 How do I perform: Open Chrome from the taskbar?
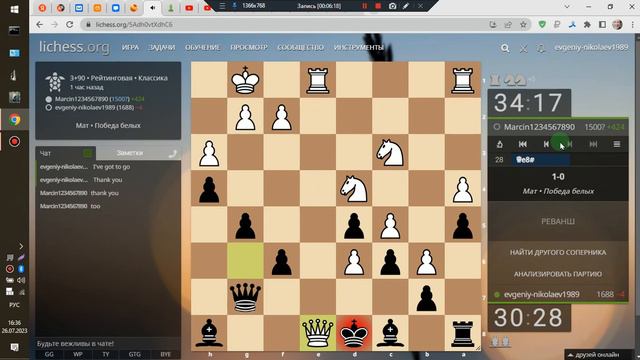15,120
